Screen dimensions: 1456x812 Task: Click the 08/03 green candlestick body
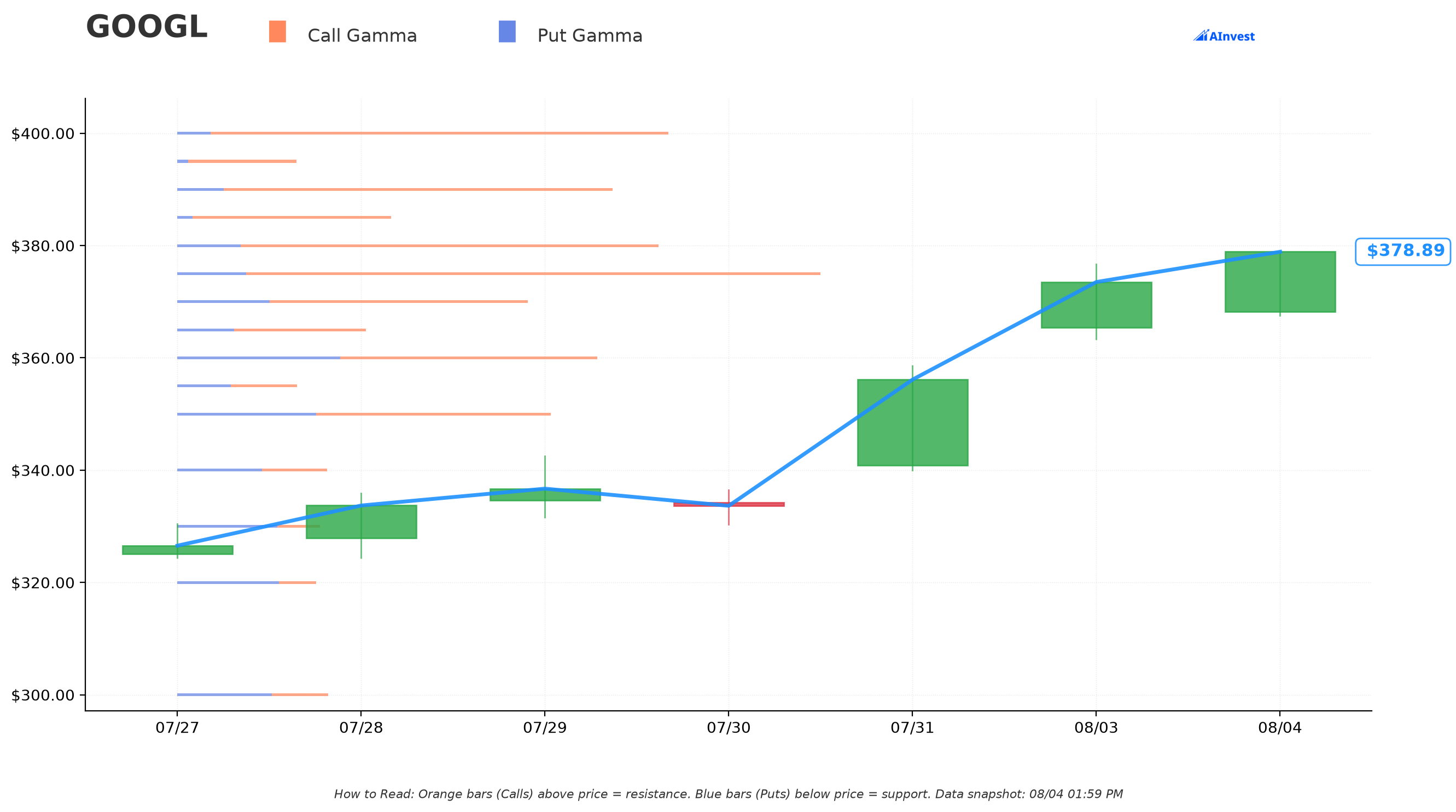click(1097, 305)
